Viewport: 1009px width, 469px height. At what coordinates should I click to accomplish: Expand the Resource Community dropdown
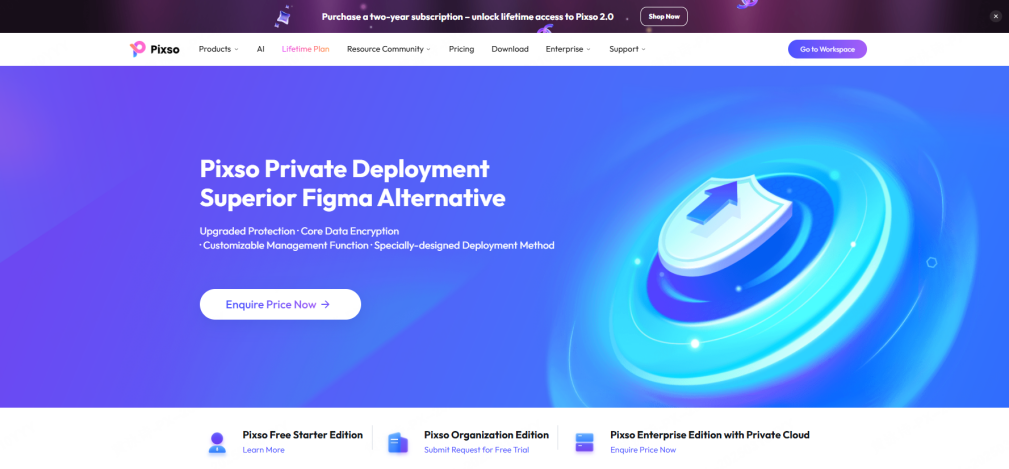(389, 49)
